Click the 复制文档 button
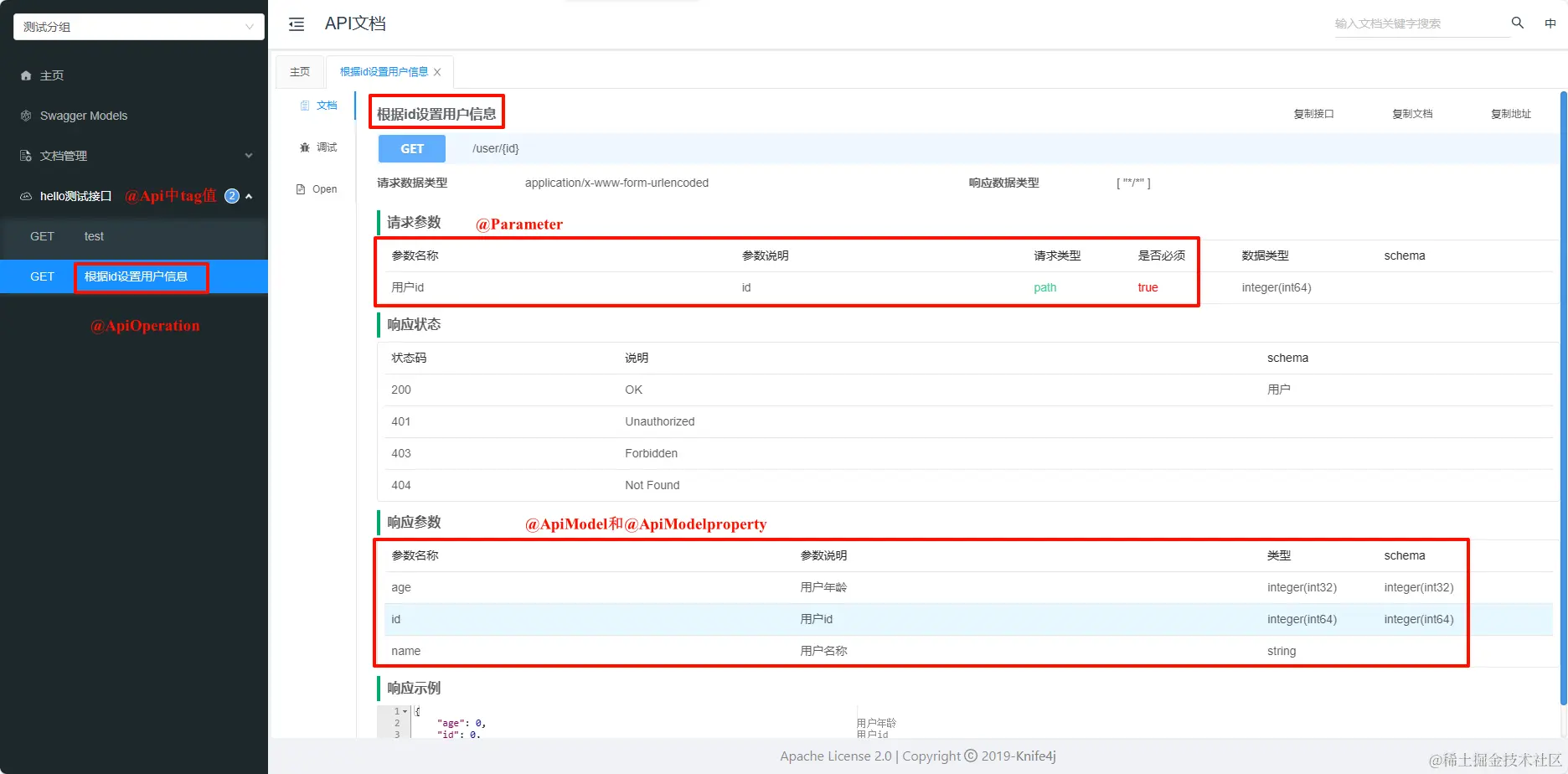 [x=1412, y=114]
